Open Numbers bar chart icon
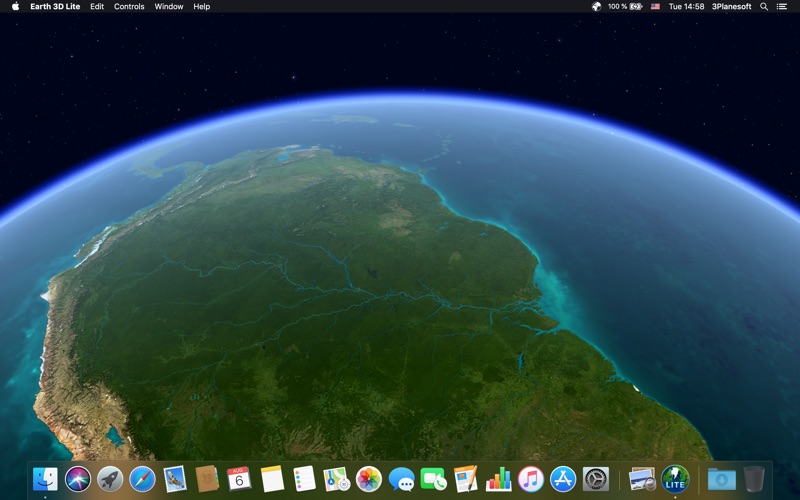Image resolution: width=800 pixels, height=500 pixels. (498, 480)
